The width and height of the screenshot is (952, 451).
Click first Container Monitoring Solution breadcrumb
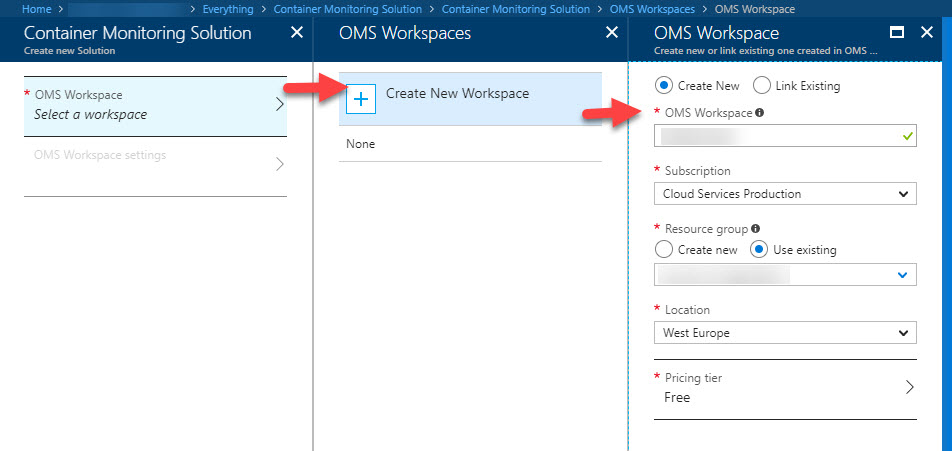pos(347,9)
